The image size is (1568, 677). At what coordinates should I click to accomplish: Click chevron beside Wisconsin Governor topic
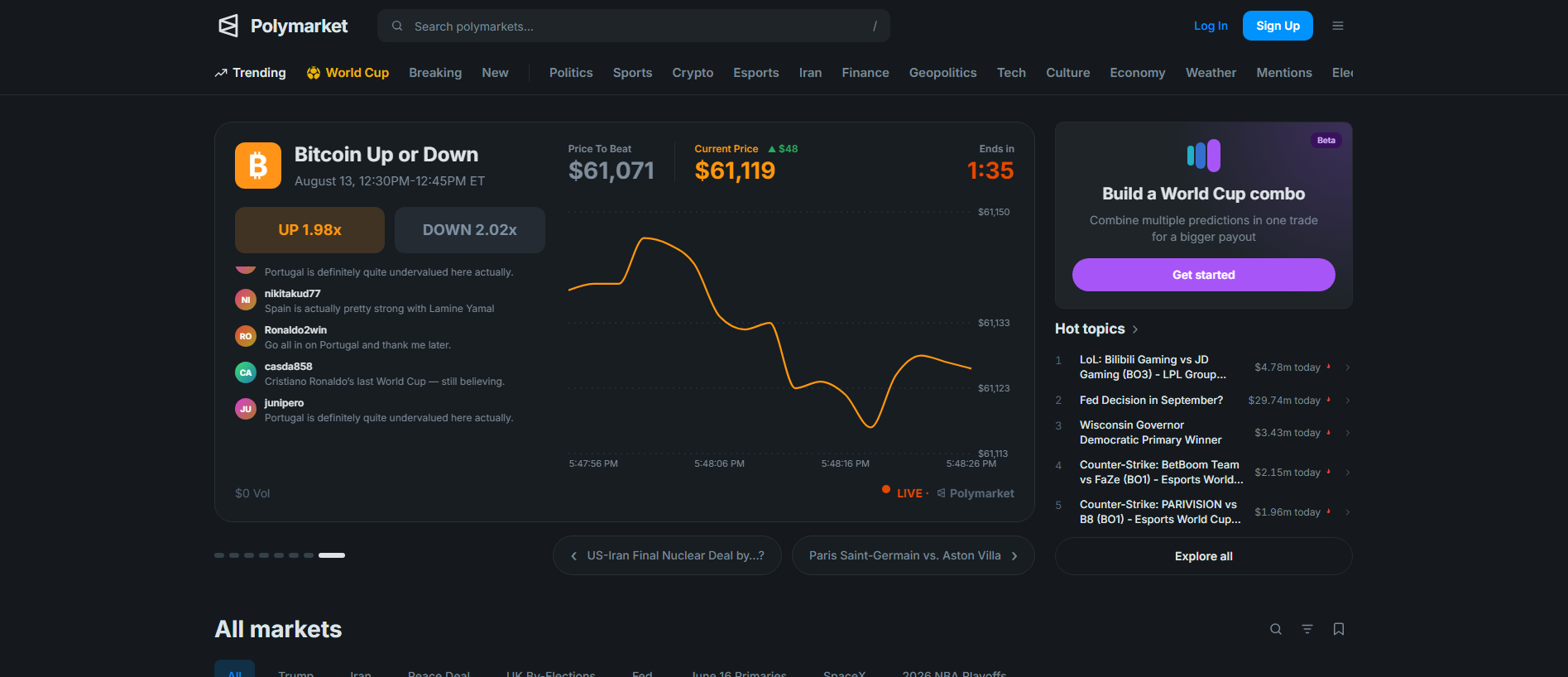click(x=1348, y=433)
